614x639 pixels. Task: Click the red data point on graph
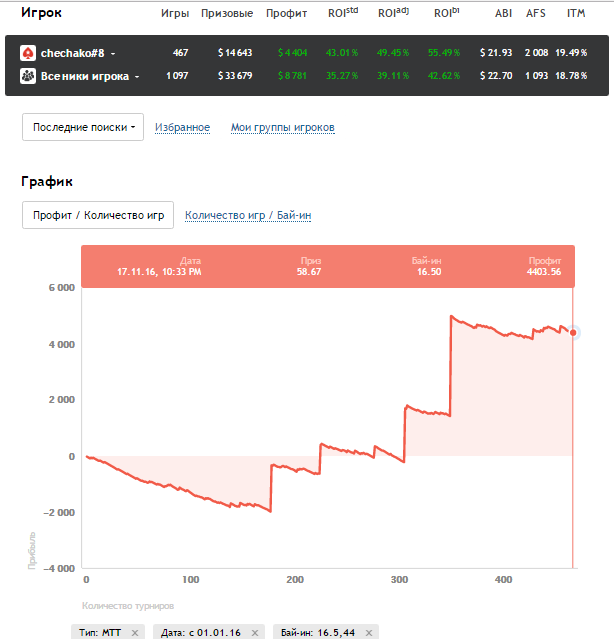click(x=573, y=332)
